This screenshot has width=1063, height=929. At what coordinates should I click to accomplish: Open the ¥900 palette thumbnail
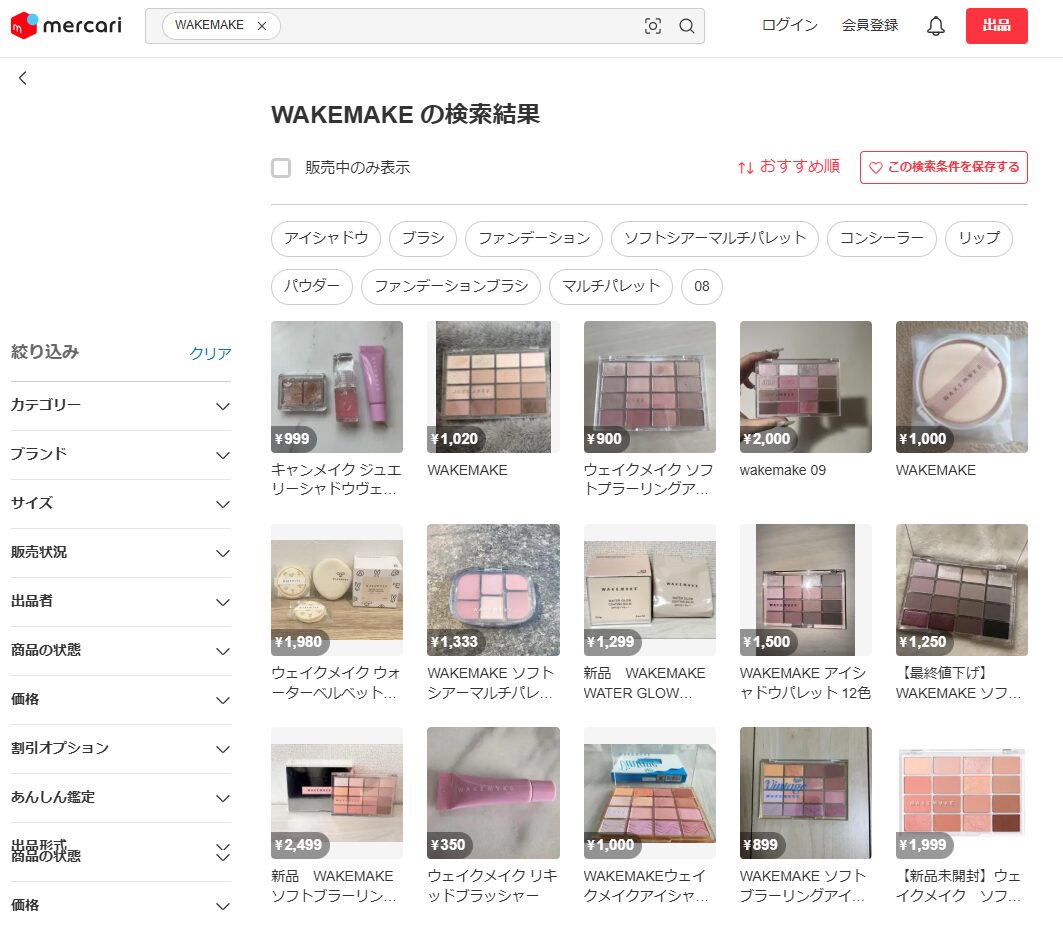pyautogui.click(x=649, y=387)
